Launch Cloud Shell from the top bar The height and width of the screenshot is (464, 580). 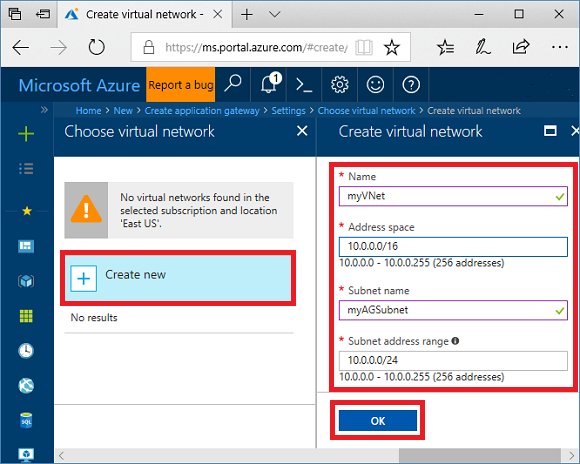pos(304,85)
